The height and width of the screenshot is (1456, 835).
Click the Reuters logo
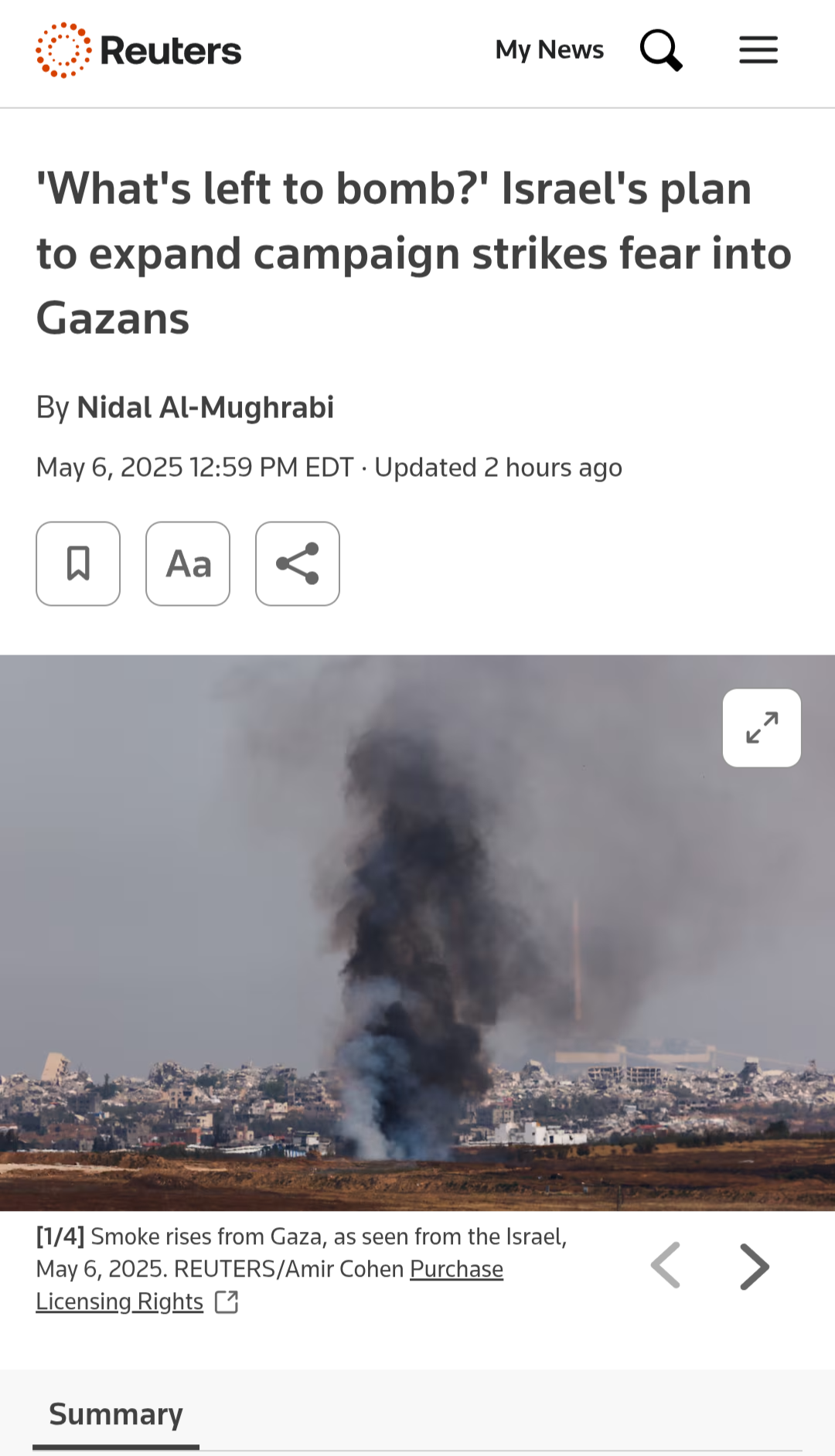pyautogui.click(x=138, y=50)
